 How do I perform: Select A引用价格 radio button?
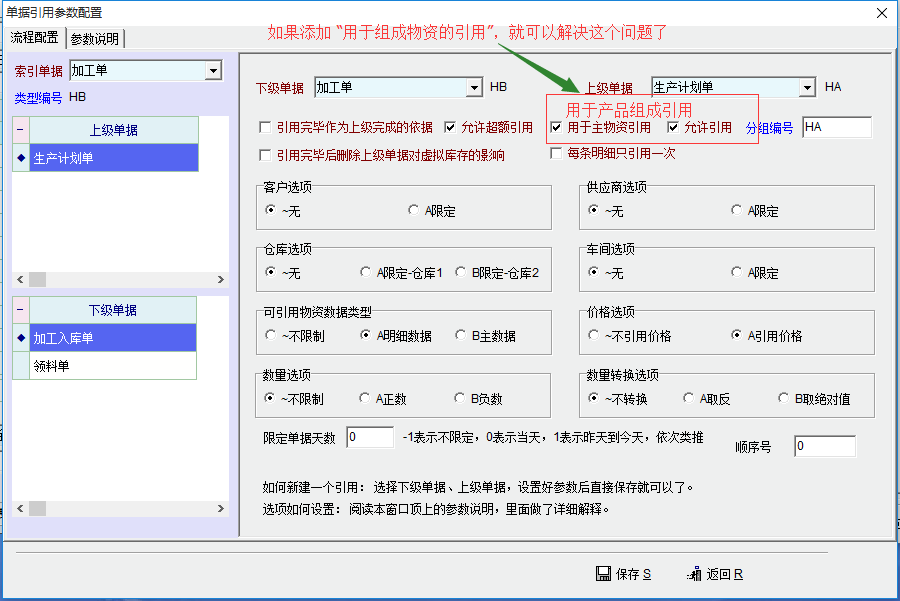(x=737, y=336)
